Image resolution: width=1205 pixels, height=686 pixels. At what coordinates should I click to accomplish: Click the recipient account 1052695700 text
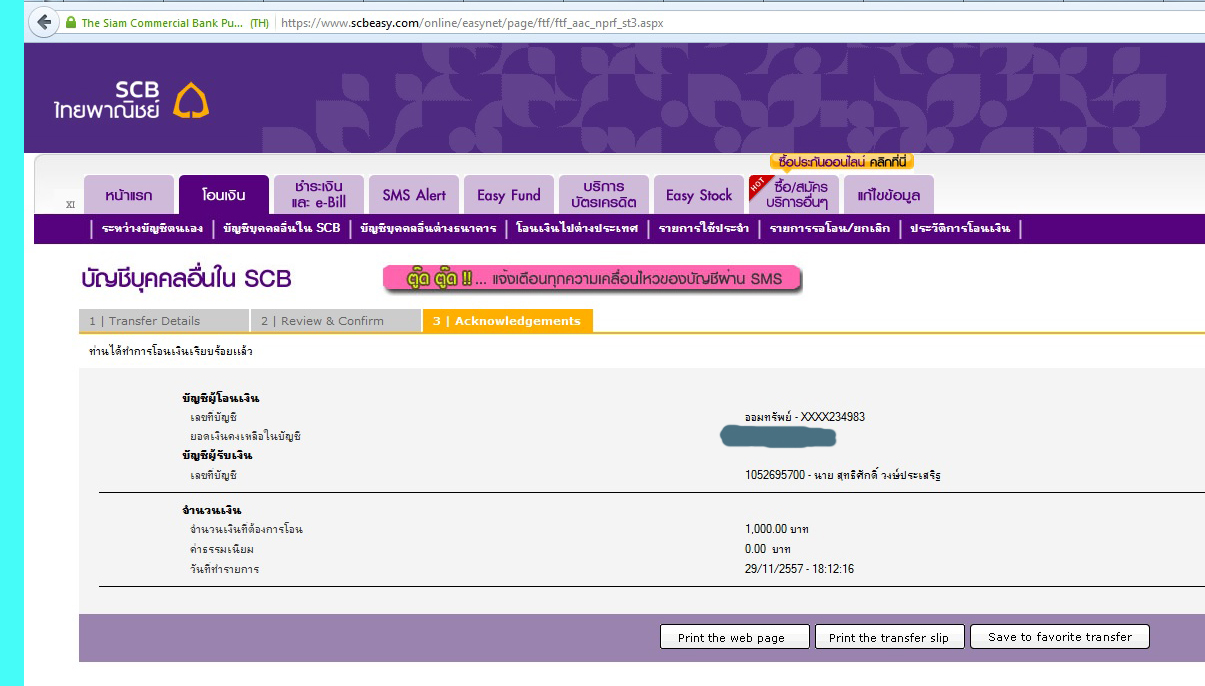pos(842,475)
